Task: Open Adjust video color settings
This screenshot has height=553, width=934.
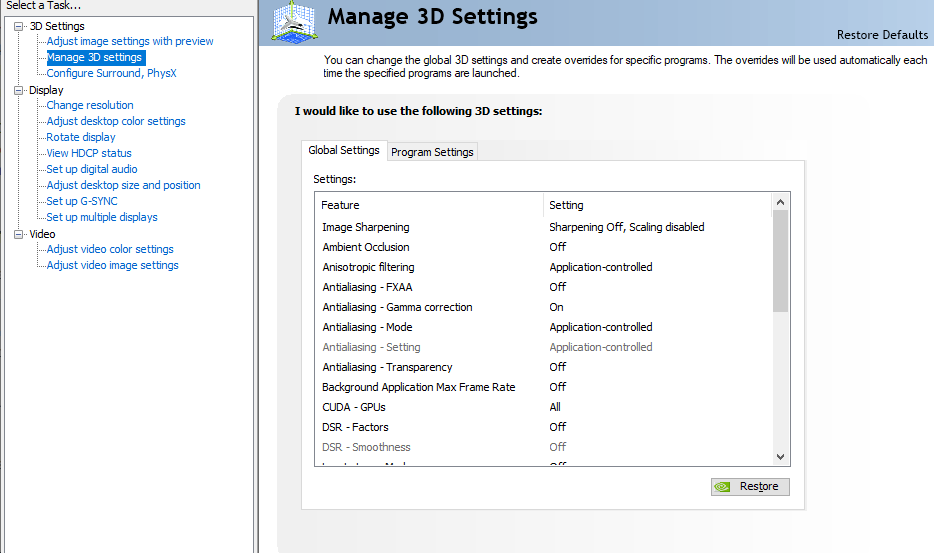Action: [x=110, y=249]
